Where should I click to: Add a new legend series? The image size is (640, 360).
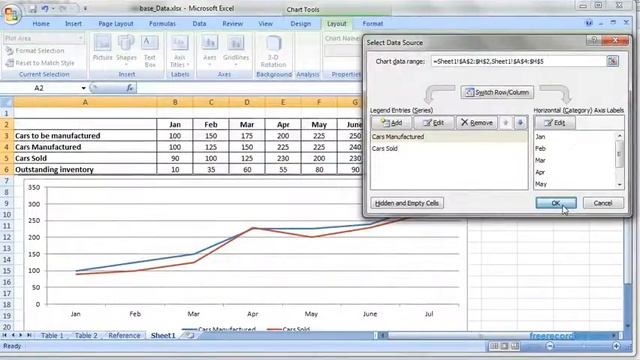392,123
